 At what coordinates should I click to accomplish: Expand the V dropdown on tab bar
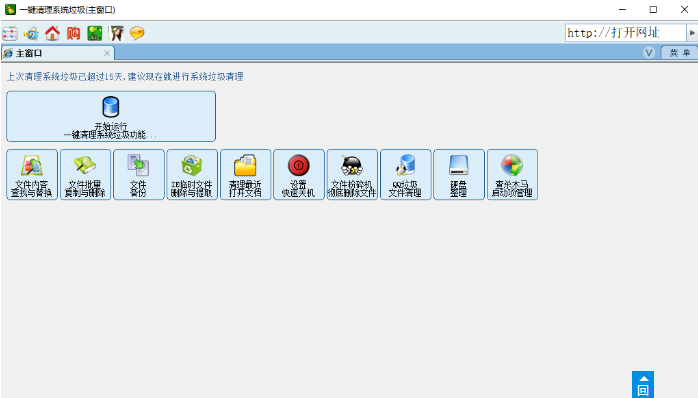pos(649,53)
